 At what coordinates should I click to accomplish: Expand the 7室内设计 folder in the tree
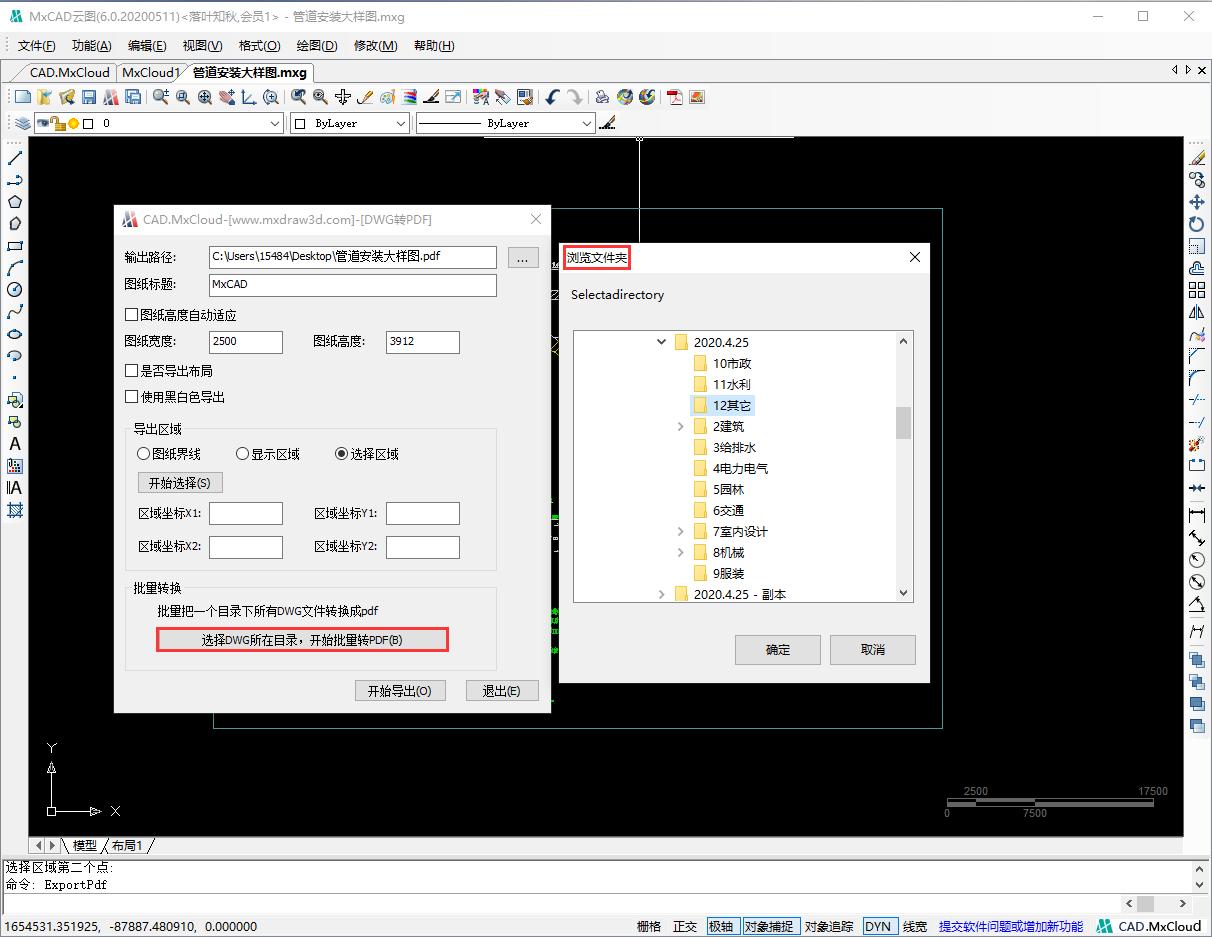click(681, 531)
